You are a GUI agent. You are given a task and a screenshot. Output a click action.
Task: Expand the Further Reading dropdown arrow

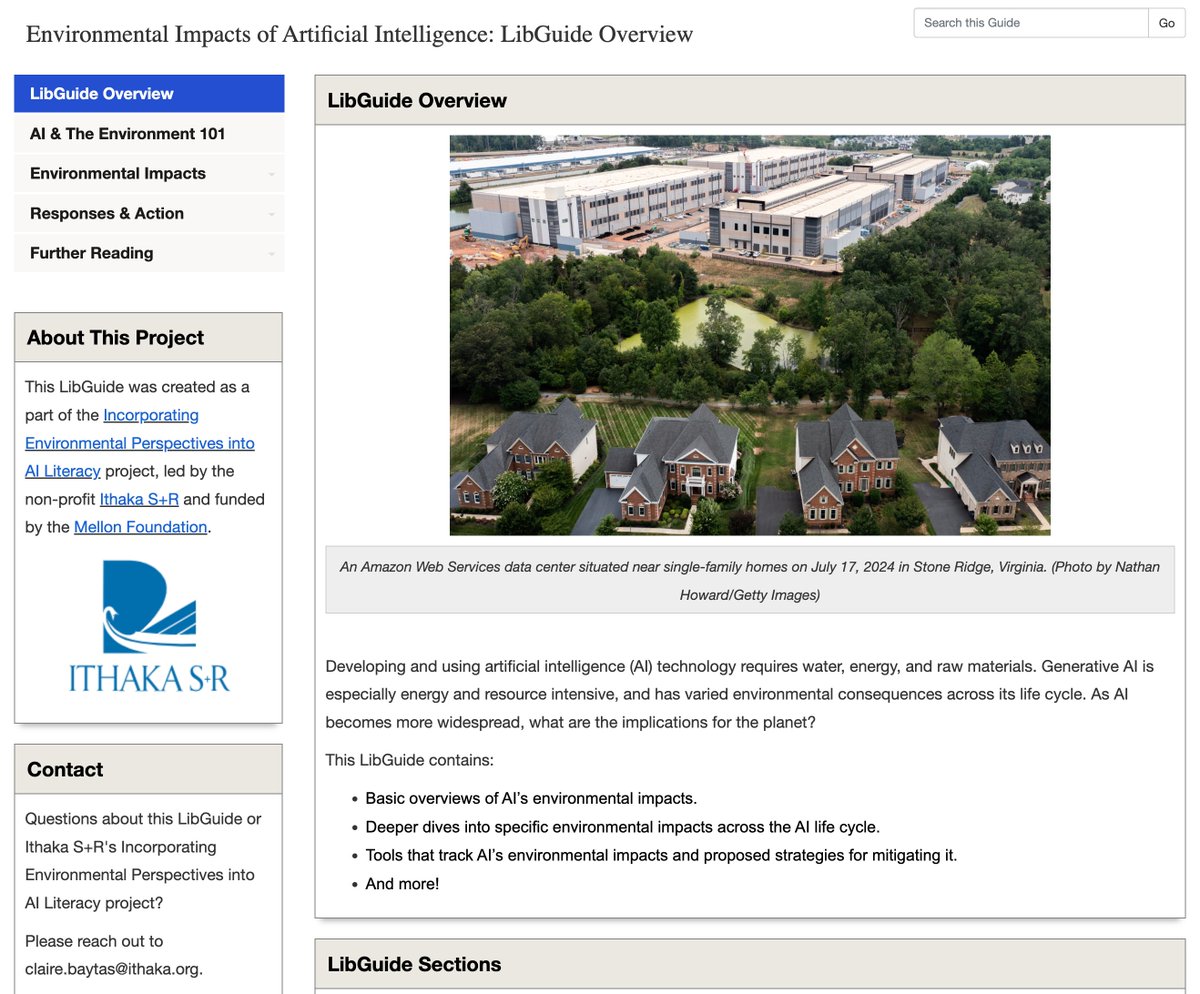[x=271, y=255]
